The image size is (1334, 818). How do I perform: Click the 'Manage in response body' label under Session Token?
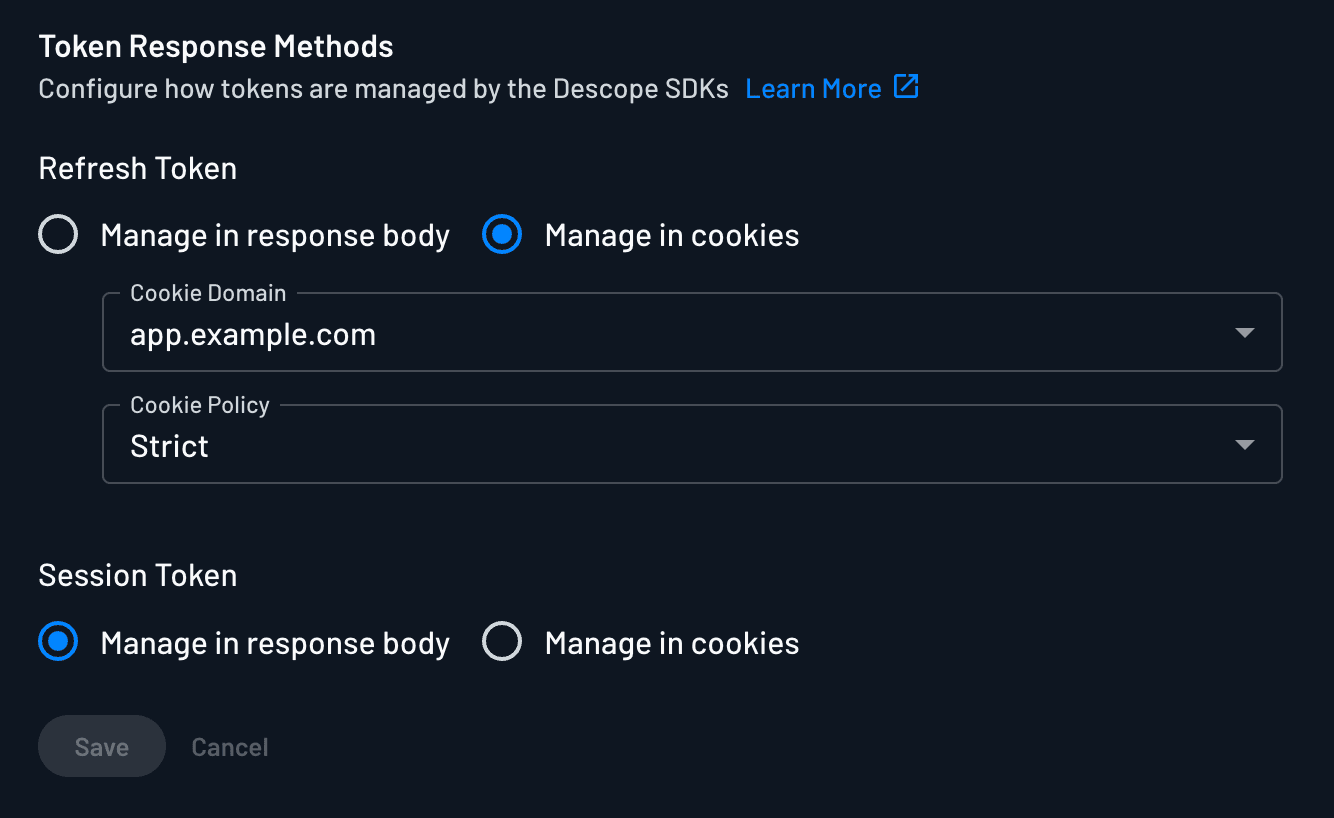tap(274, 641)
